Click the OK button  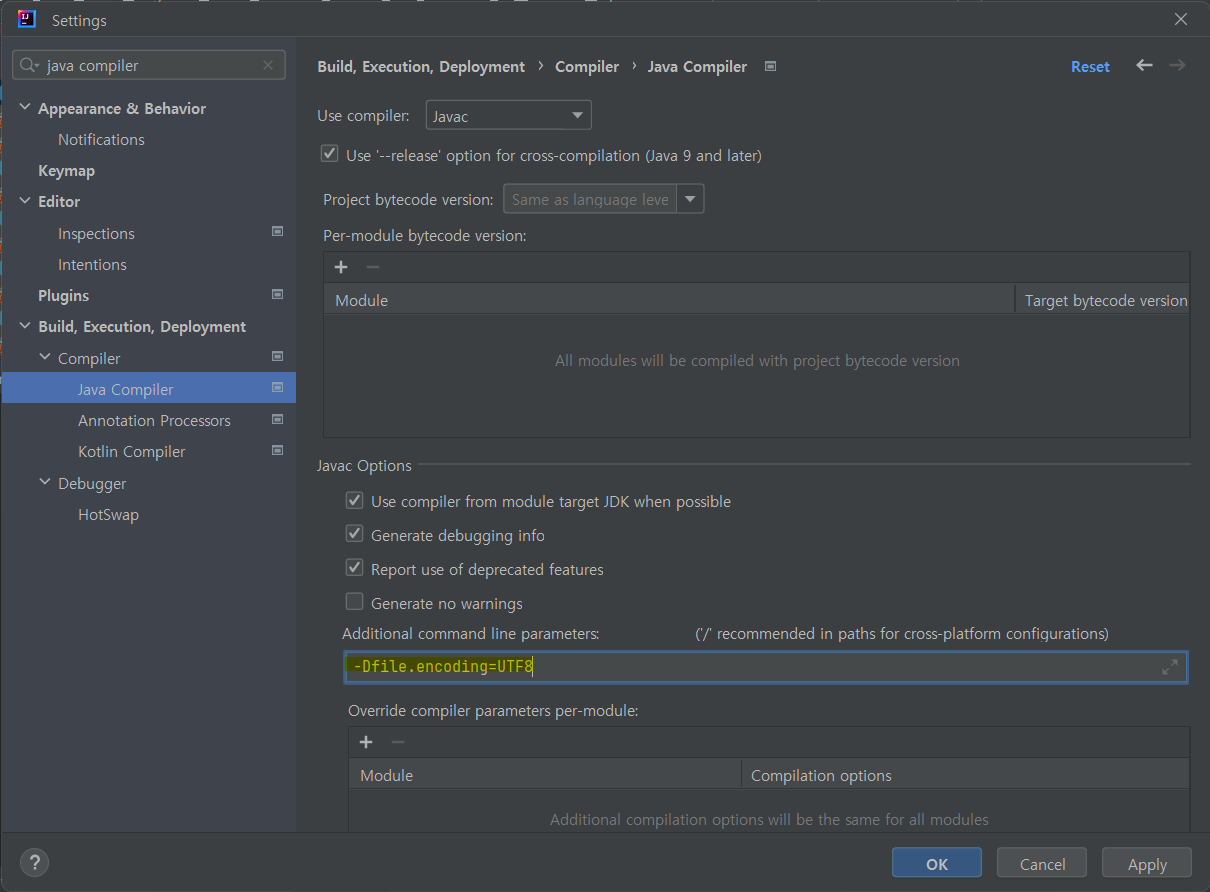[x=937, y=864]
